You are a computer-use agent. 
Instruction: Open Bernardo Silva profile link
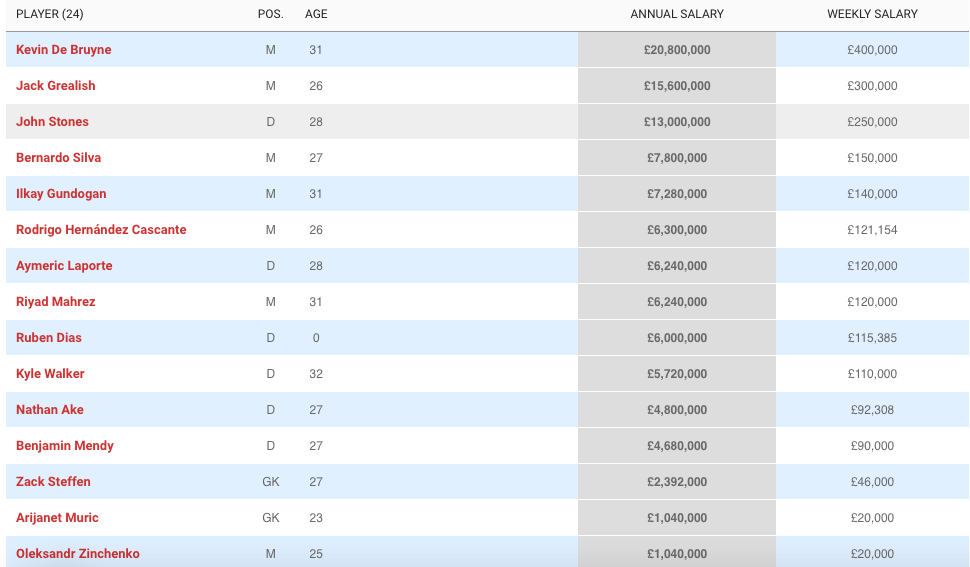pyautogui.click(x=59, y=157)
